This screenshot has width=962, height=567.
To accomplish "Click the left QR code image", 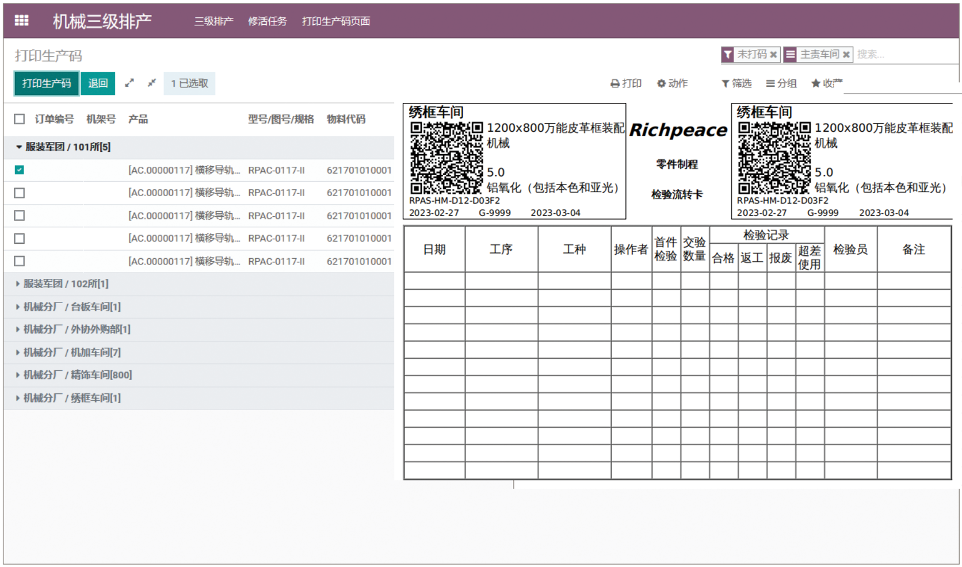I will pos(446,158).
